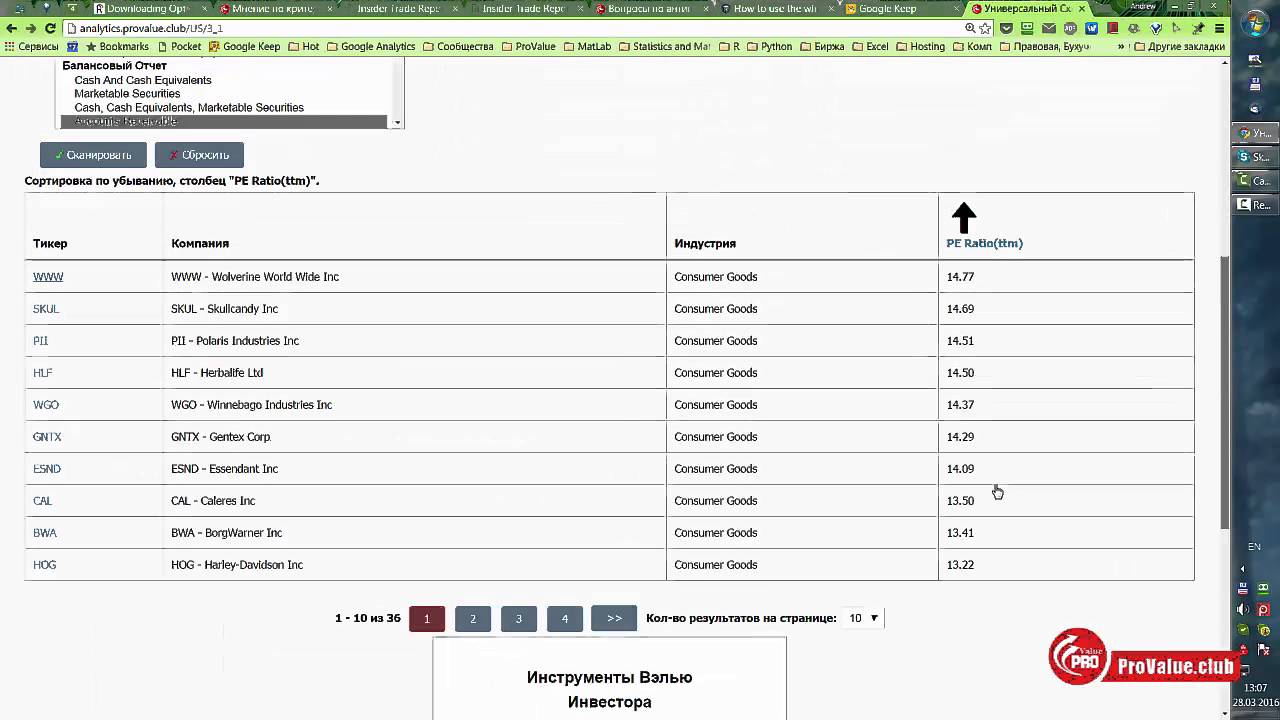Viewport: 1280px width, 720px height.
Task: Go back with the browser back arrow
Action: [x=12, y=28]
